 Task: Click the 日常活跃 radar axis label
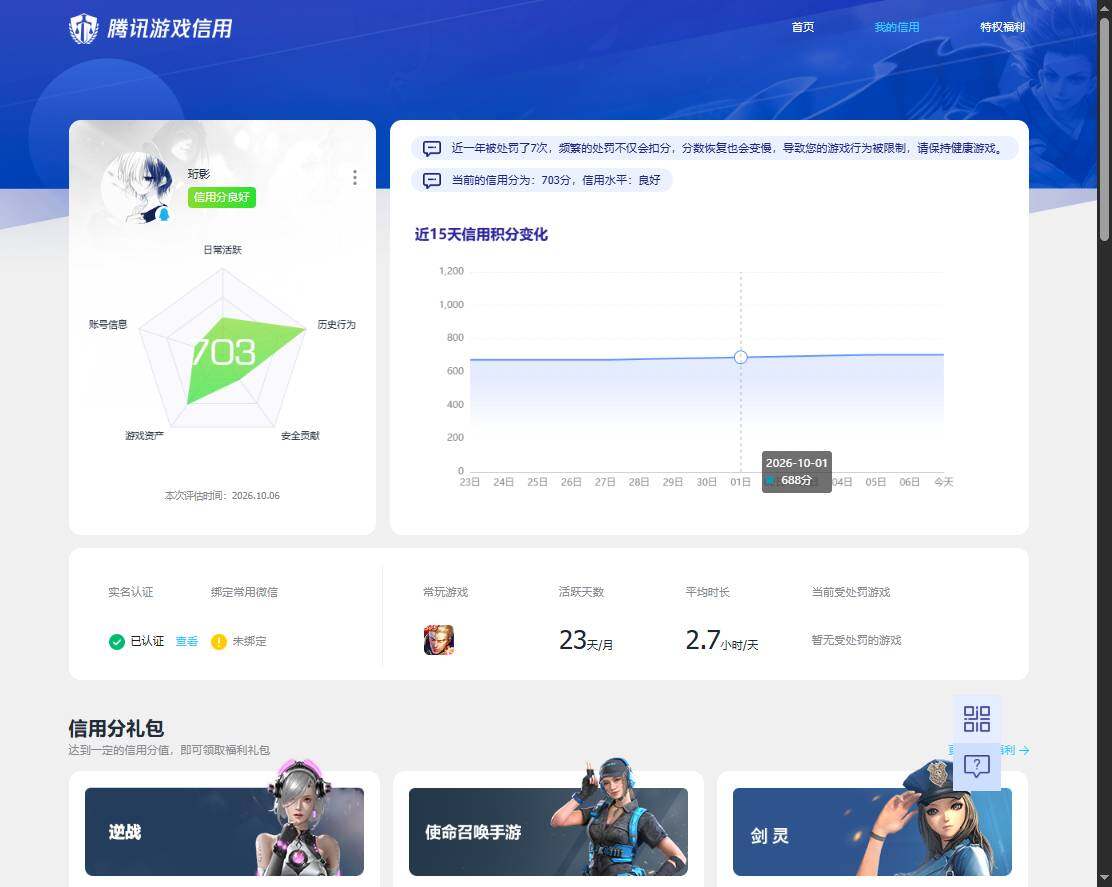[223, 250]
